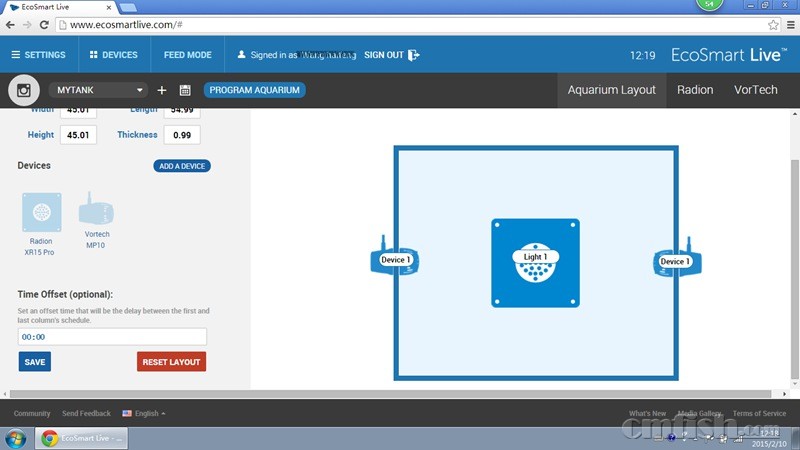Switch to the VorTech tab
The height and width of the screenshot is (450, 800).
(755, 90)
